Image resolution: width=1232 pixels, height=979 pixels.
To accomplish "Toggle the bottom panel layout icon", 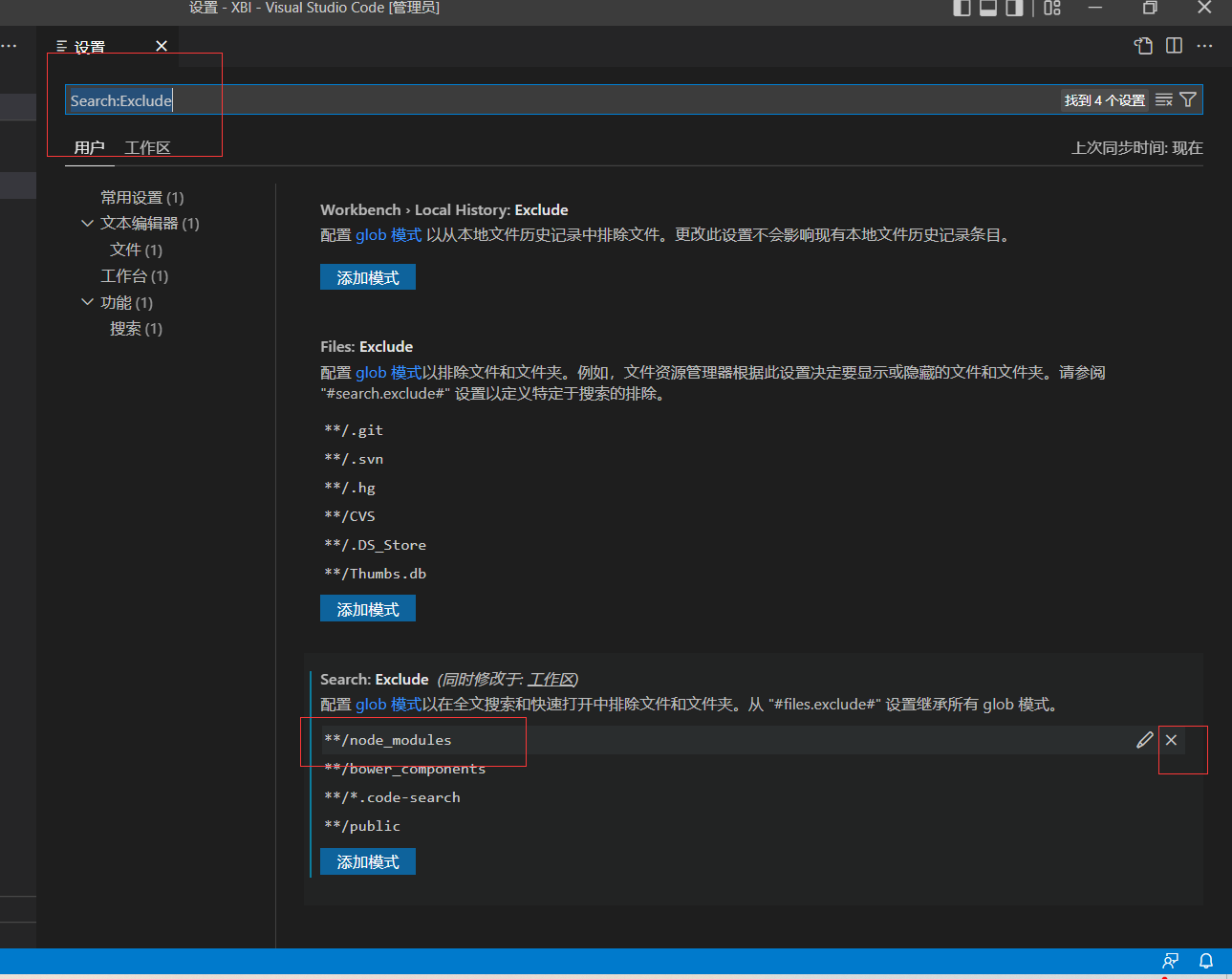I will pyautogui.click(x=988, y=9).
